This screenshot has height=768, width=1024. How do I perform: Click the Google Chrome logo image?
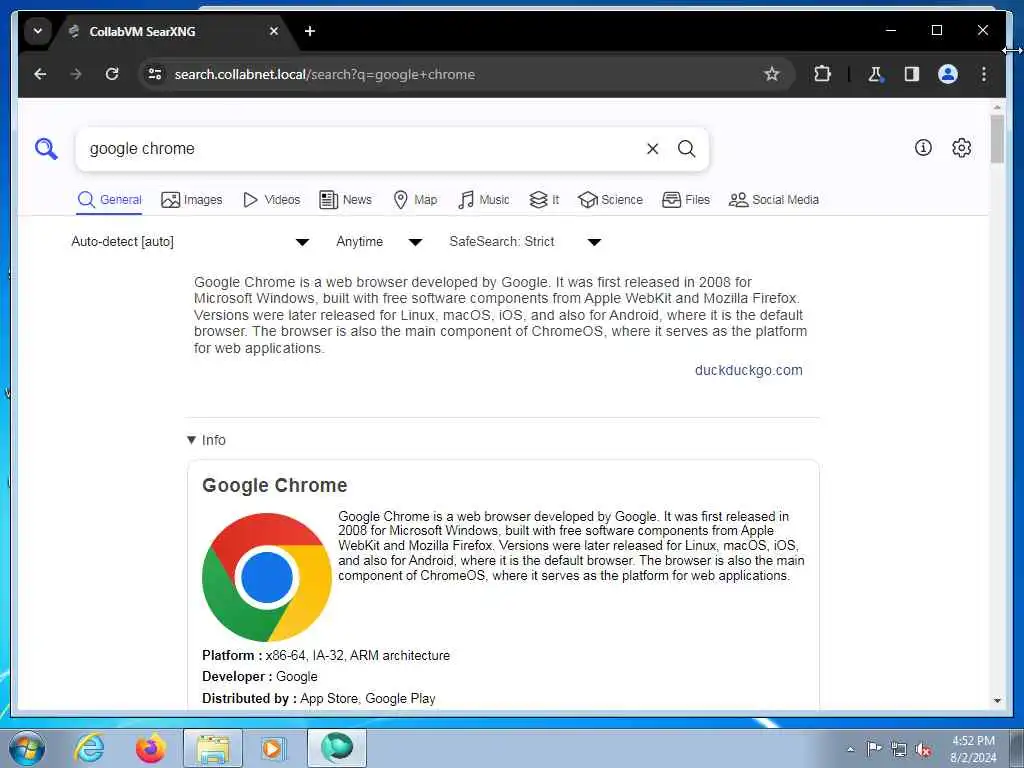point(266,577)
